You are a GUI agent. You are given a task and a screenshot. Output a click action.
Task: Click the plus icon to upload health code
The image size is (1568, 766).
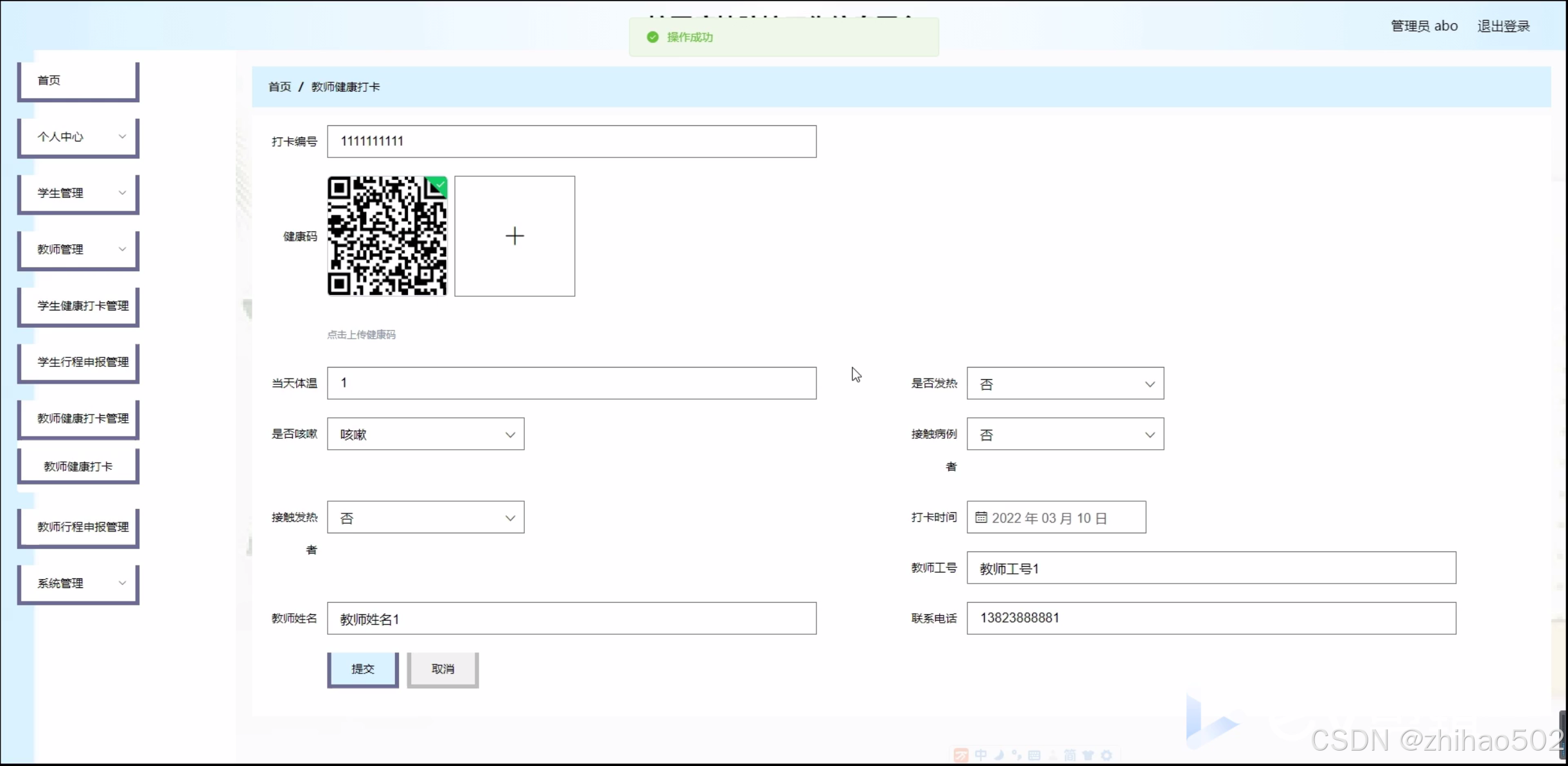(x=515, y=236)
